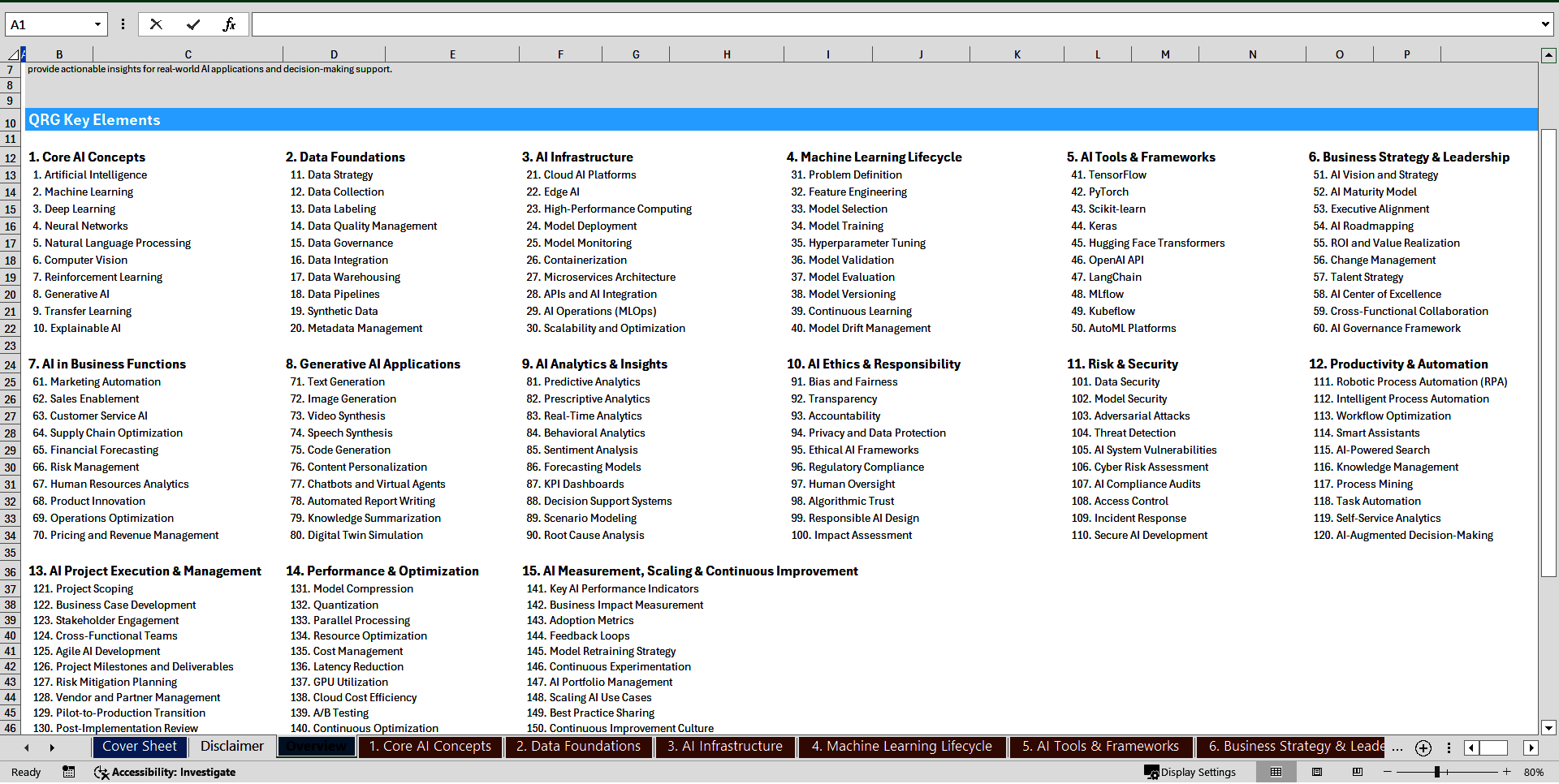Open the Name Box dropdown
The image size is (1559, 784).
pos(97,24)
